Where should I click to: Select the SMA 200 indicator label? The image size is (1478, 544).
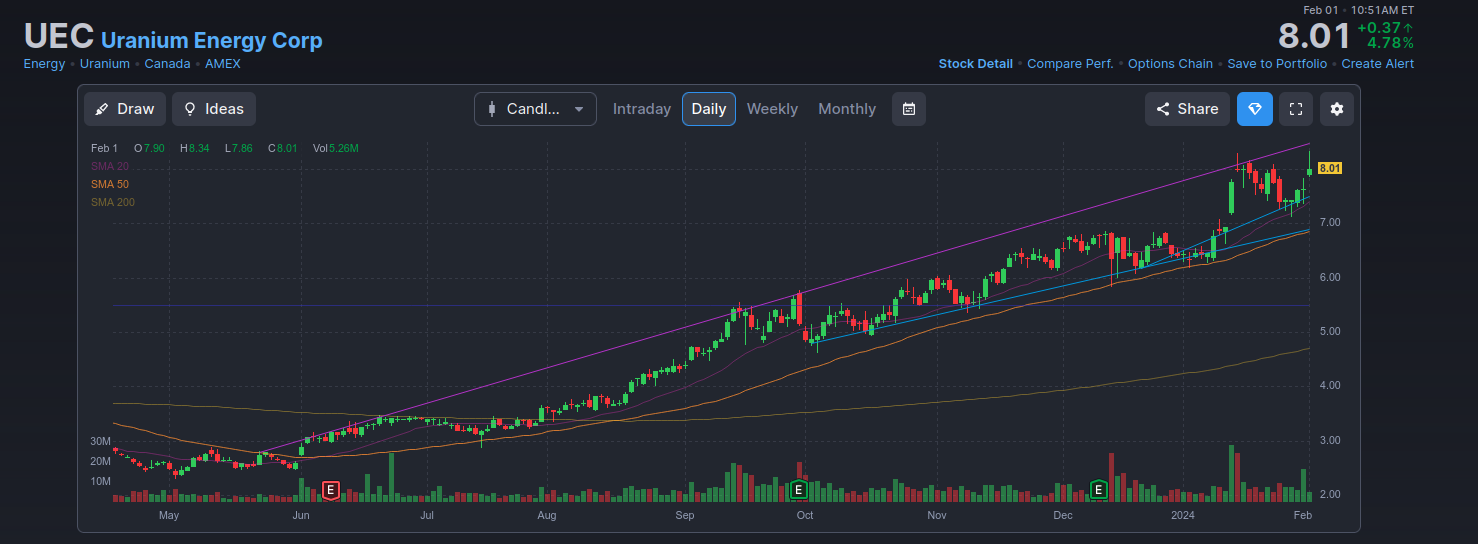coord(113,202)
